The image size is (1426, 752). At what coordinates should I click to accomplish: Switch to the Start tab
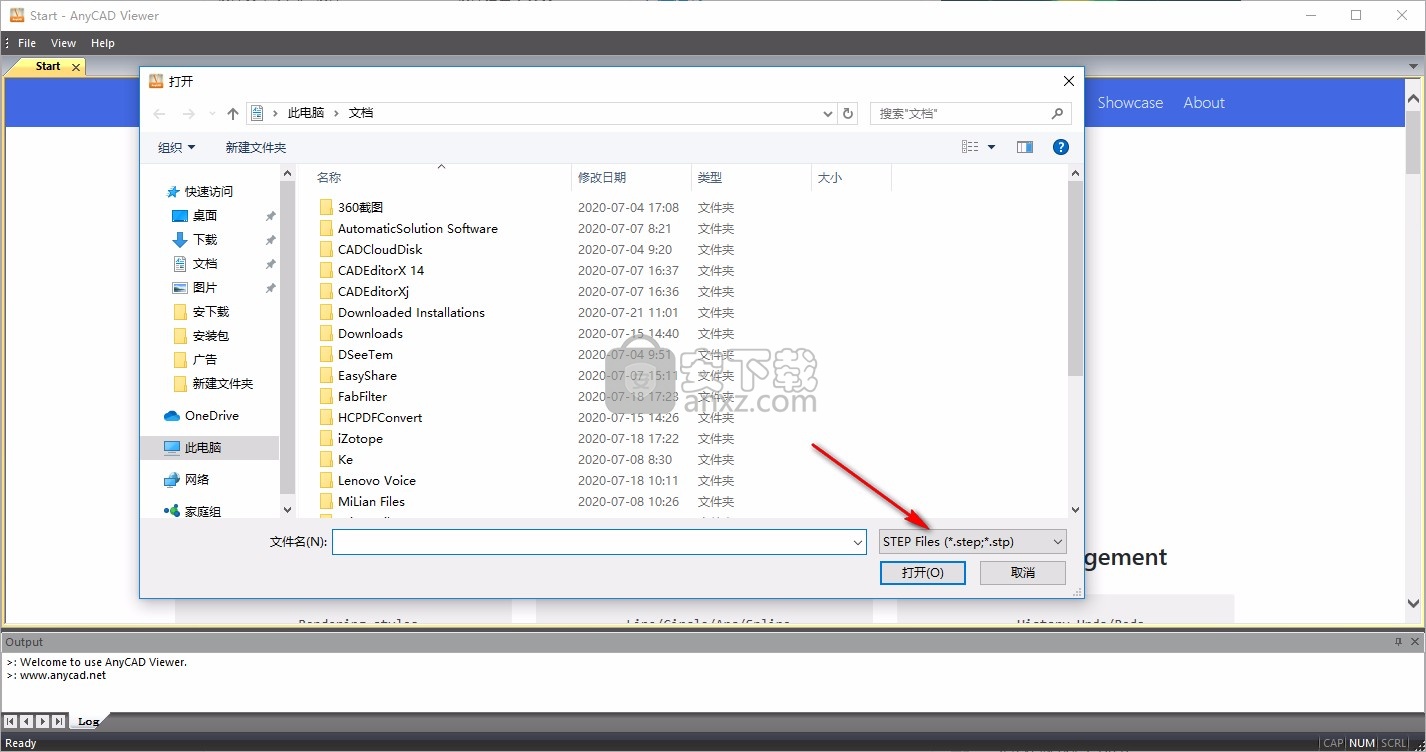point(48,66)
